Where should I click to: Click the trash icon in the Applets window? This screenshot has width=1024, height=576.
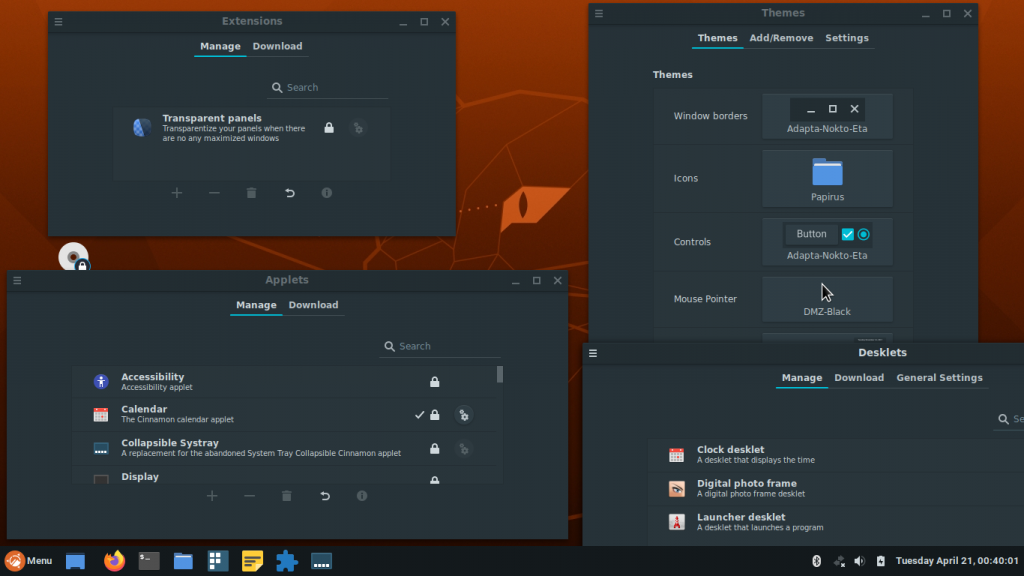[286, 495]
